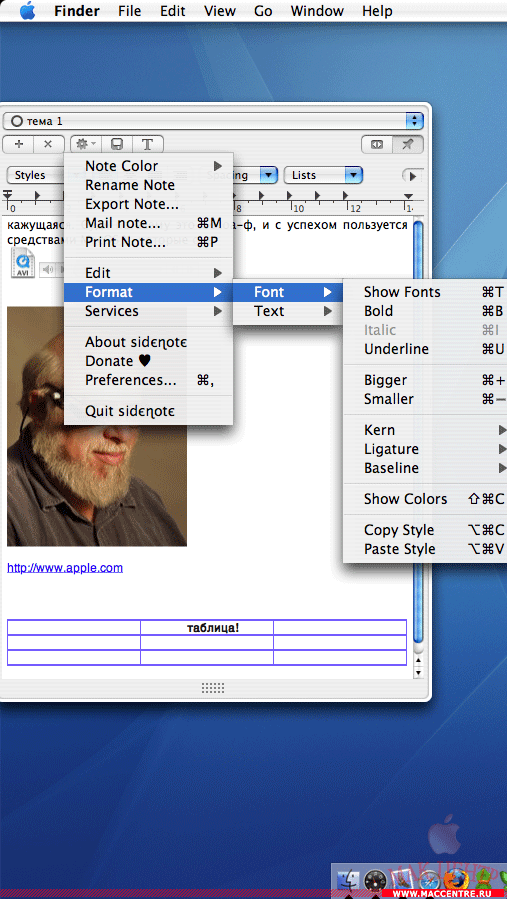The width and height of the screenshot is (507, 899).
Task: Choose Export Note...
Action: click(149, 204)
